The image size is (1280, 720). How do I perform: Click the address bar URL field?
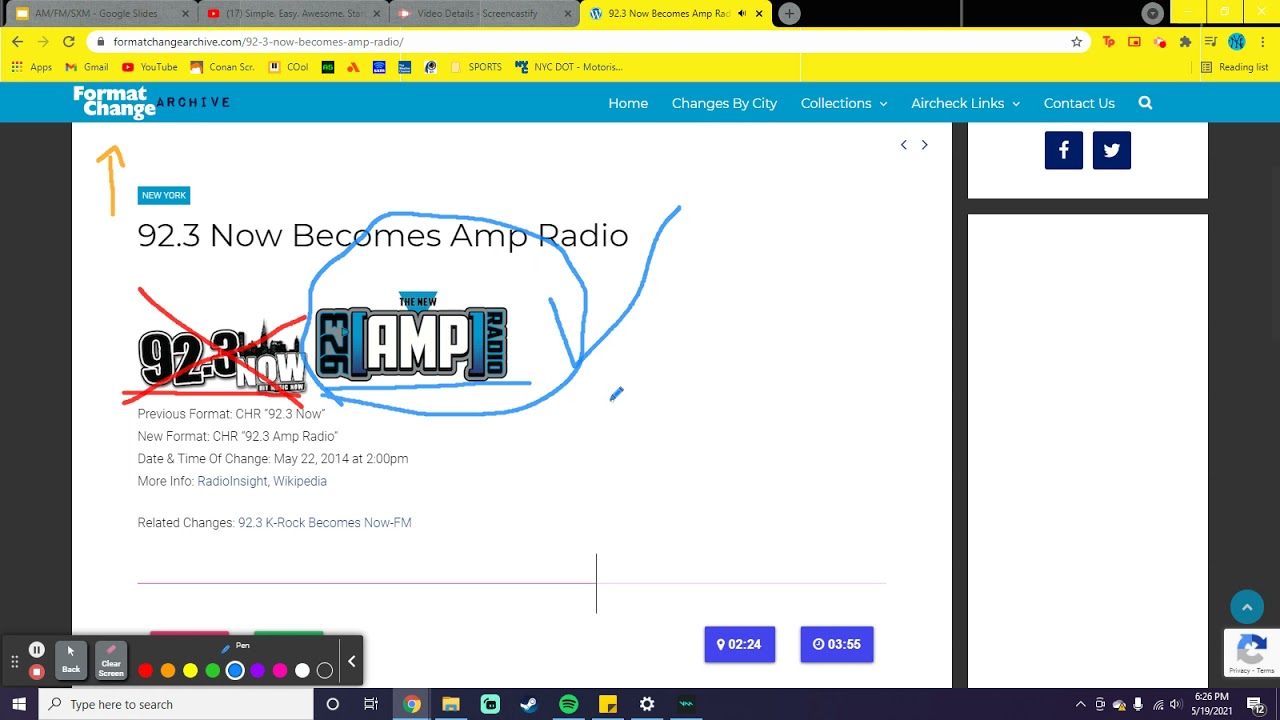[x=590, y=42]
